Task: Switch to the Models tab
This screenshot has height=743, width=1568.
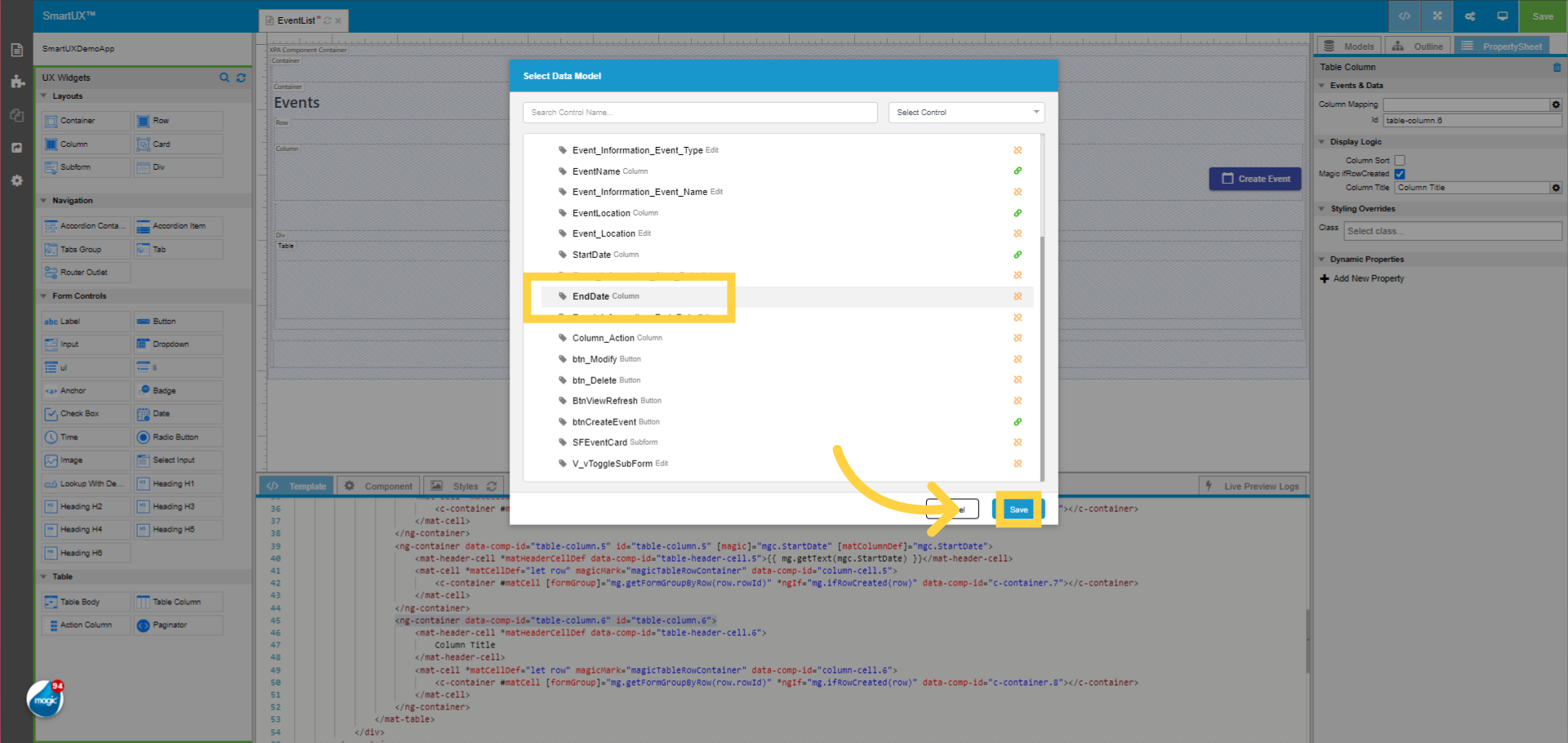Action: click(x=1349, y=47)
